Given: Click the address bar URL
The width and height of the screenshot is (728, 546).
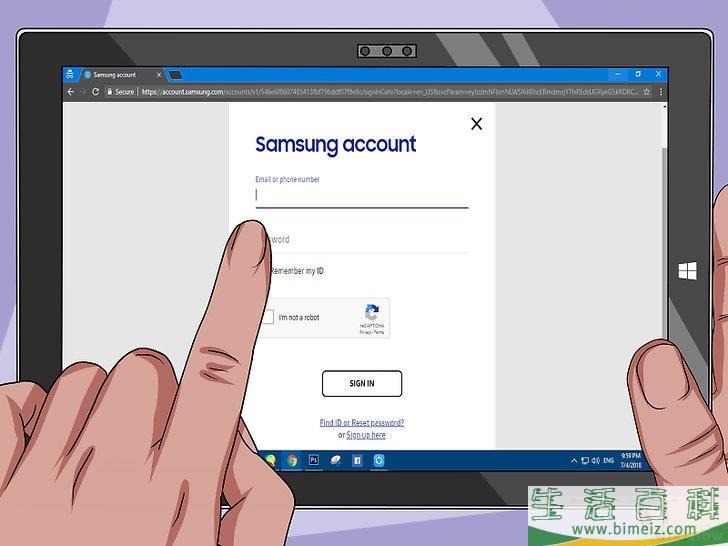Looking at the screenshot, I should [390, 92].
